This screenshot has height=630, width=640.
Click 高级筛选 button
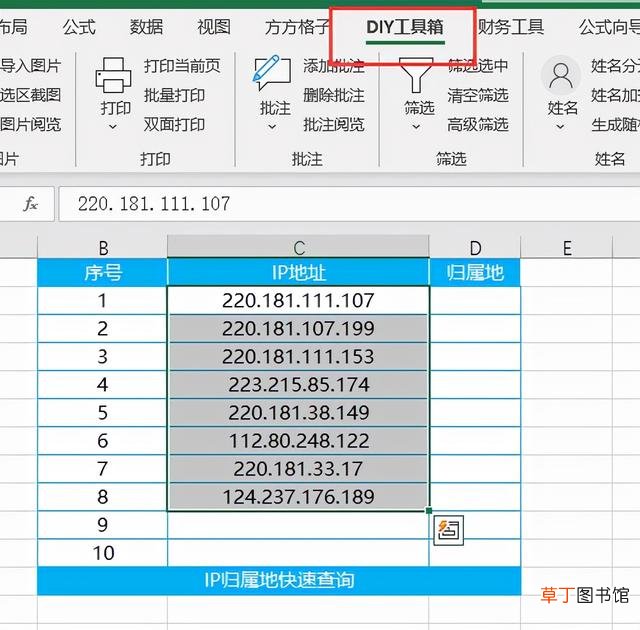[478, 124]
